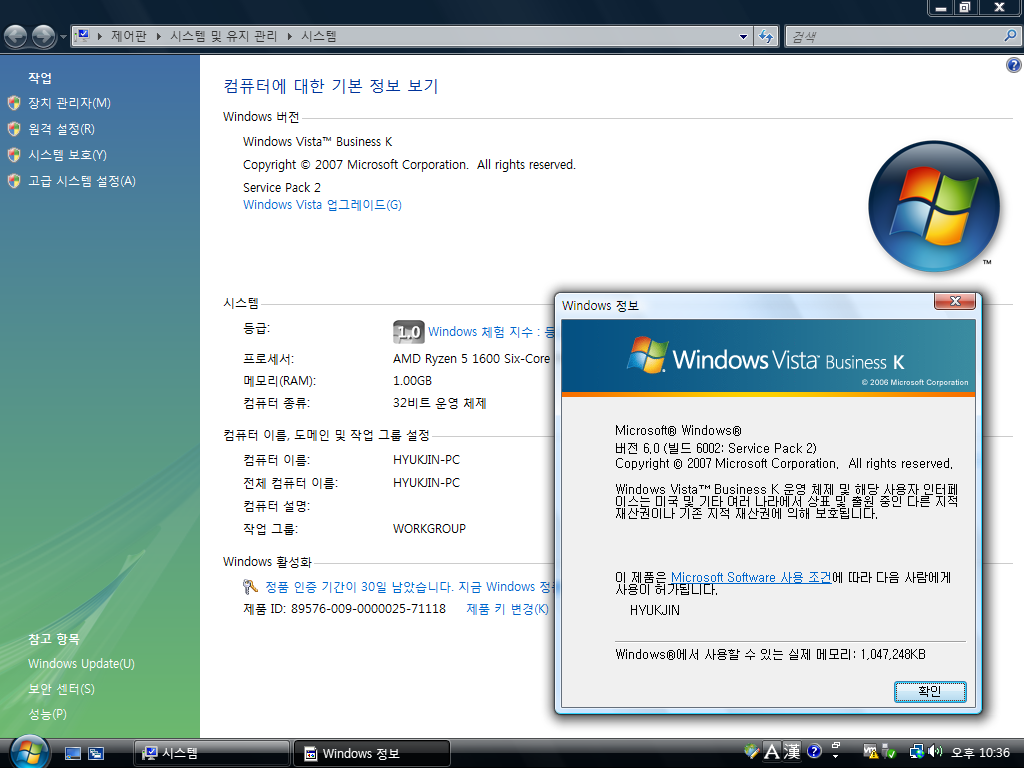
Task: Open the Windows 체험 지수 link
Action: pos(491,332)
